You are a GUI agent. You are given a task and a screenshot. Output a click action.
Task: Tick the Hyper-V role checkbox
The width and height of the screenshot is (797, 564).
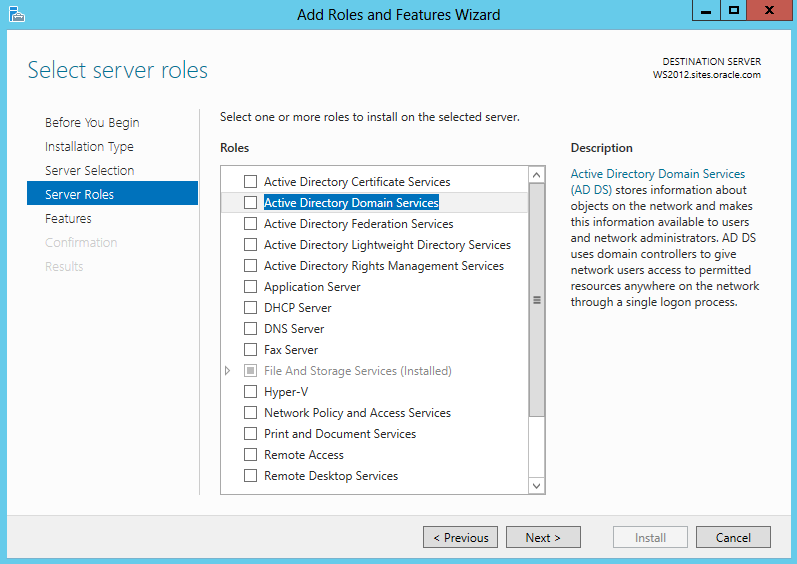250,392
